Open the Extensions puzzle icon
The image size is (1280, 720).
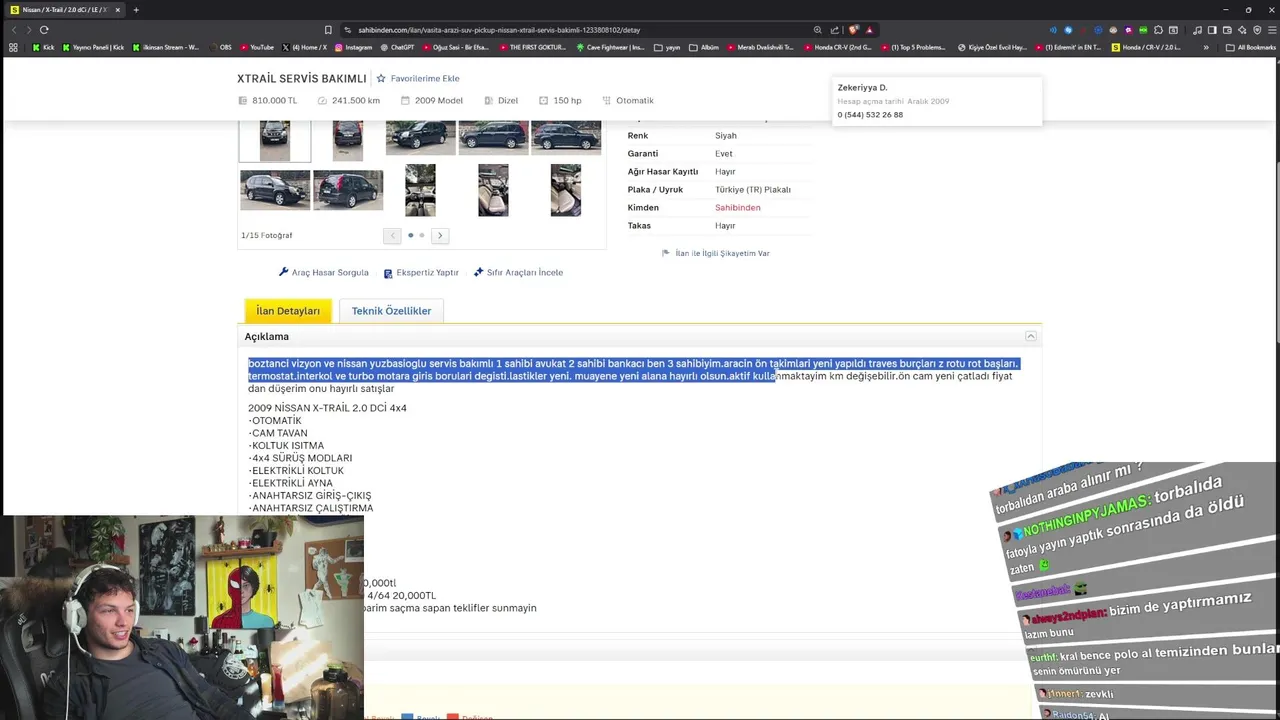(x=1158, y=30)
